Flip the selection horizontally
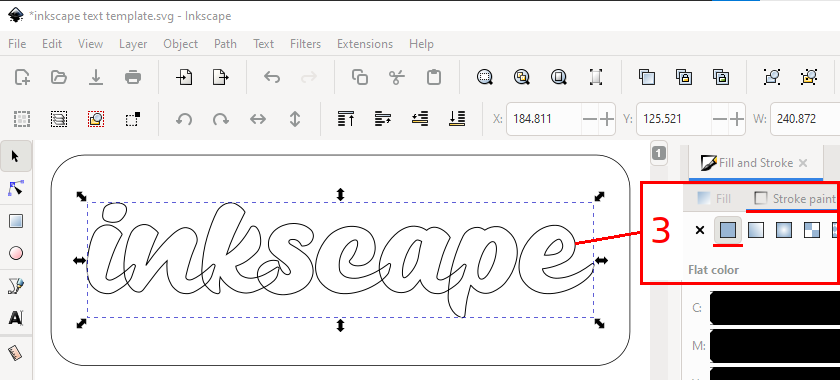 tap(258, 118)
